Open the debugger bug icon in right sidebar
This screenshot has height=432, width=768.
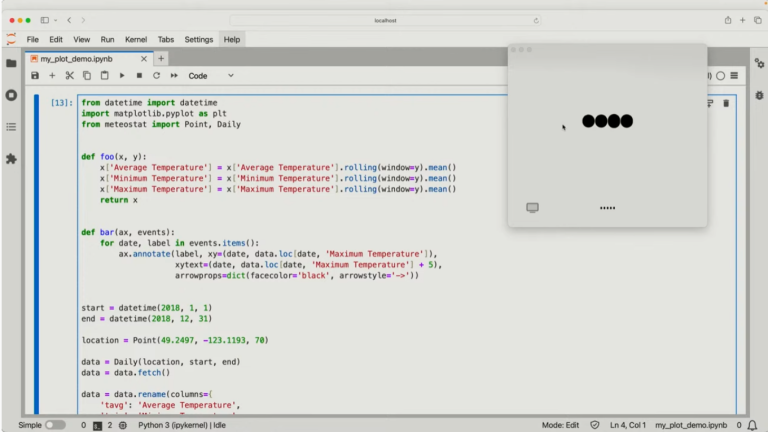click(x=757, y=95)
